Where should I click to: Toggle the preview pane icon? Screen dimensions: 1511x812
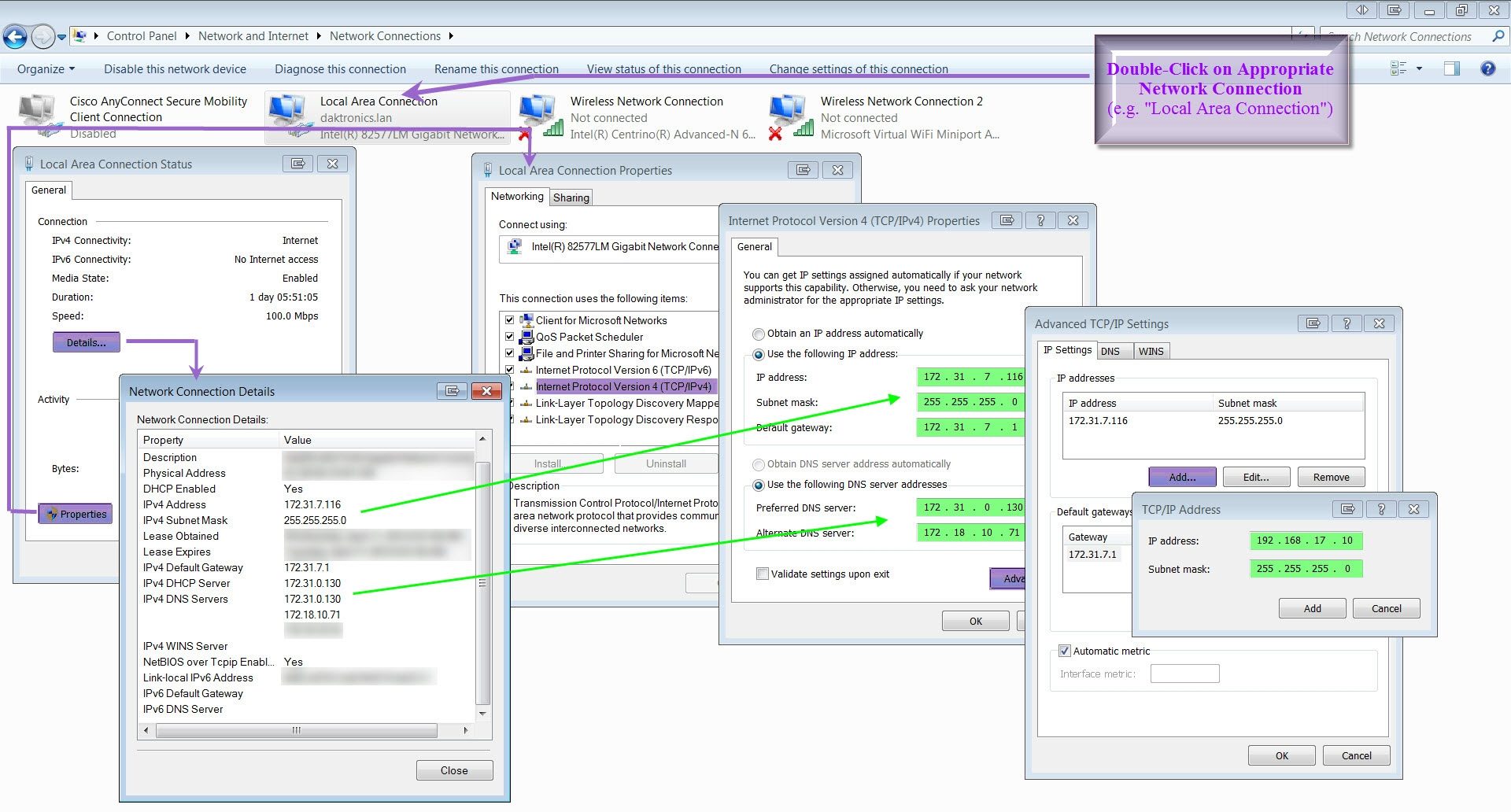1451,68
